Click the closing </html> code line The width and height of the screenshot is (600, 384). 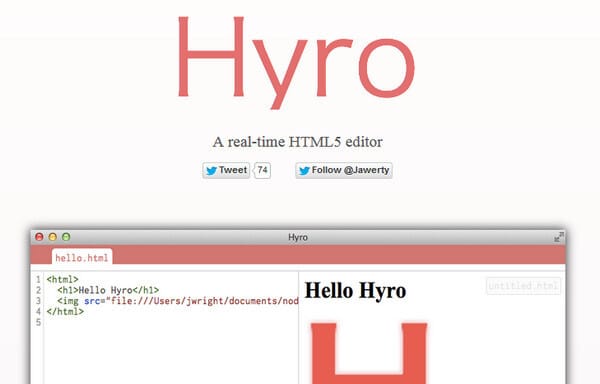click(x=65, y=311)
